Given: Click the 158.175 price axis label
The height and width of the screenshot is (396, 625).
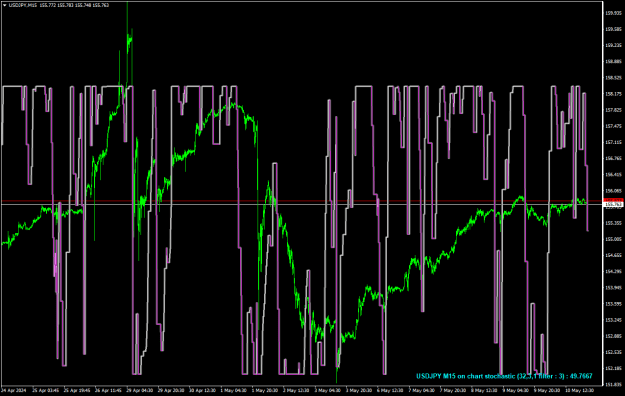Looking at the screenshot, I should (x=613, y=94).
